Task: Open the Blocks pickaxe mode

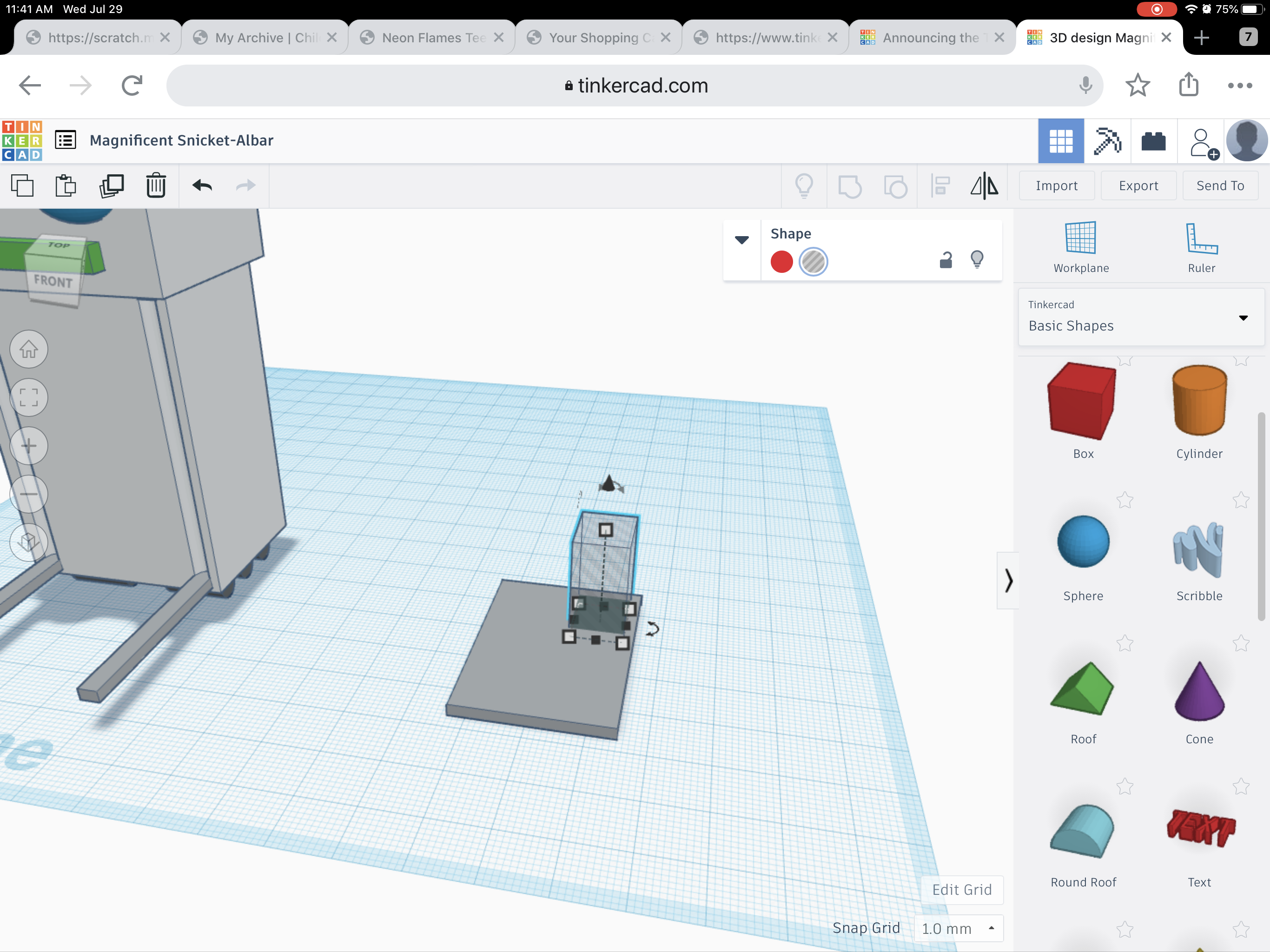Action: point(1107,141)
